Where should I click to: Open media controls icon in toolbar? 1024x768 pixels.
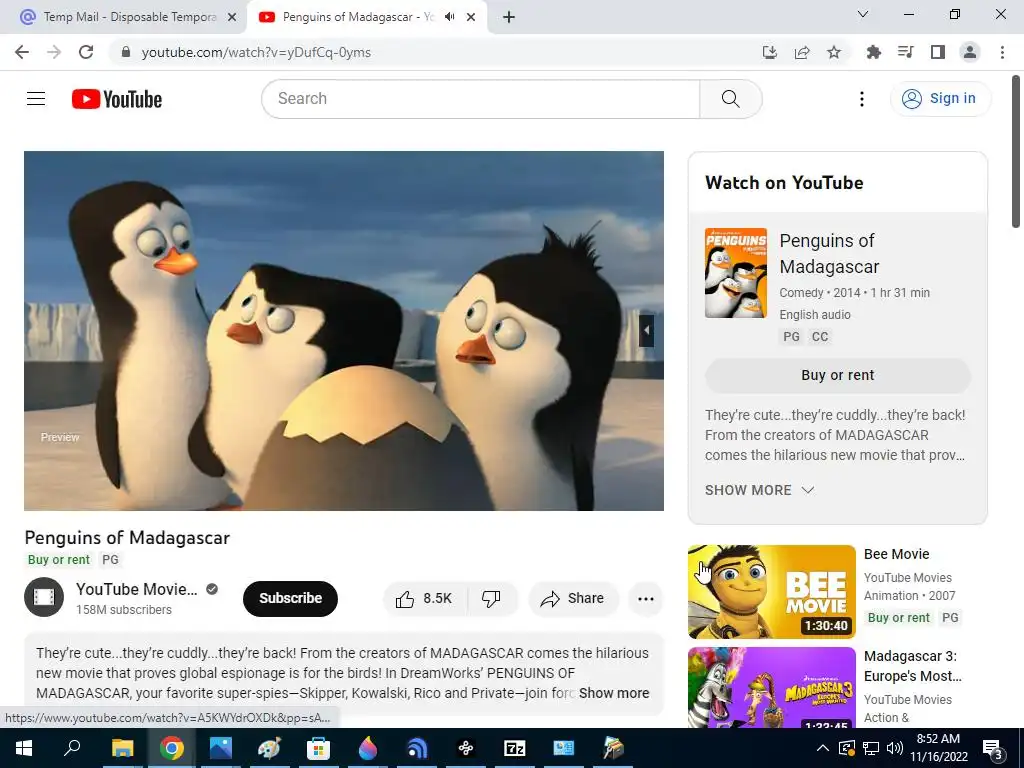click(x=905, y=52)
